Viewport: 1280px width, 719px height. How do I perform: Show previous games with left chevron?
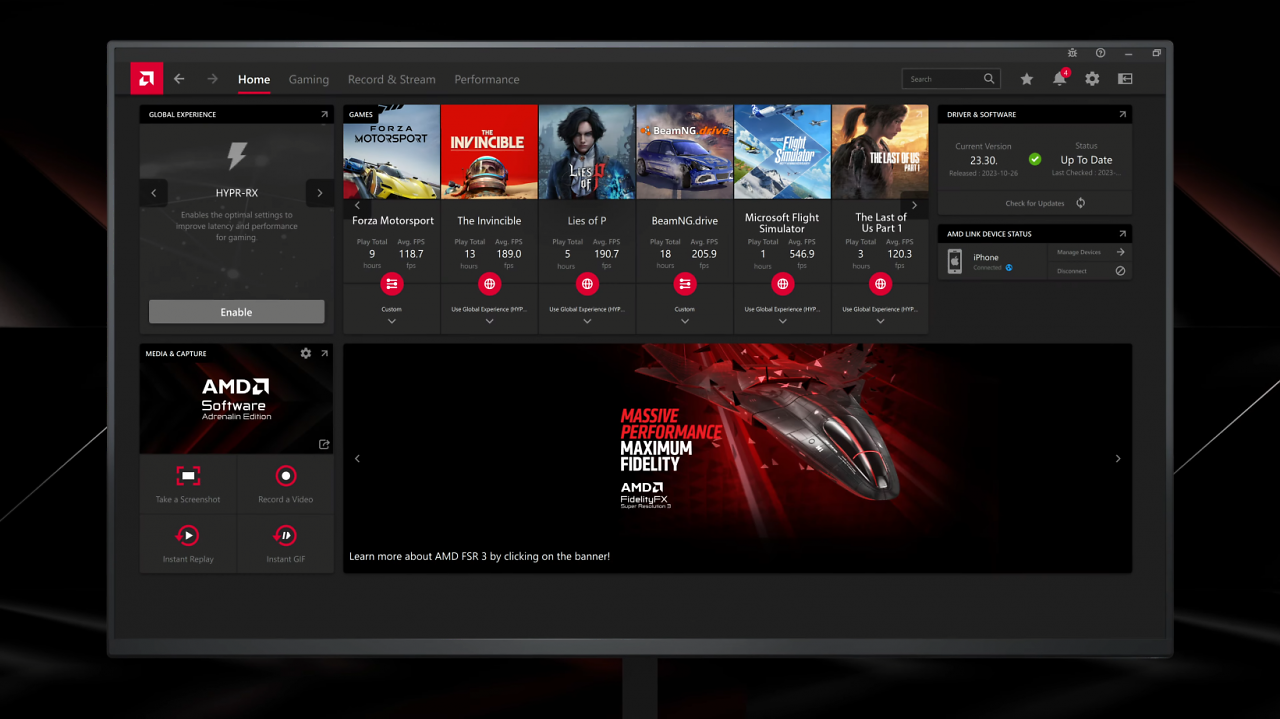pos(357,205)
